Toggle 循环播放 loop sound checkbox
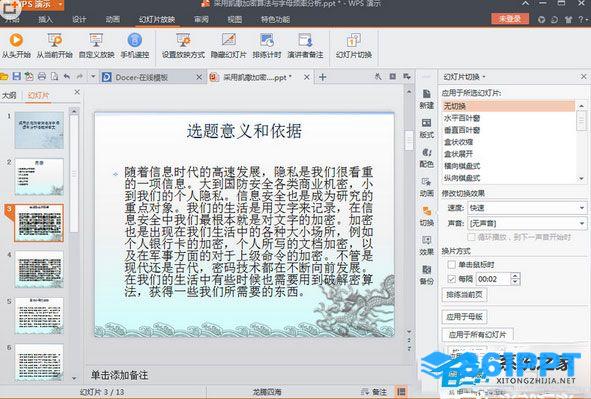Screen dimensions: 591x399 (471, 237)
